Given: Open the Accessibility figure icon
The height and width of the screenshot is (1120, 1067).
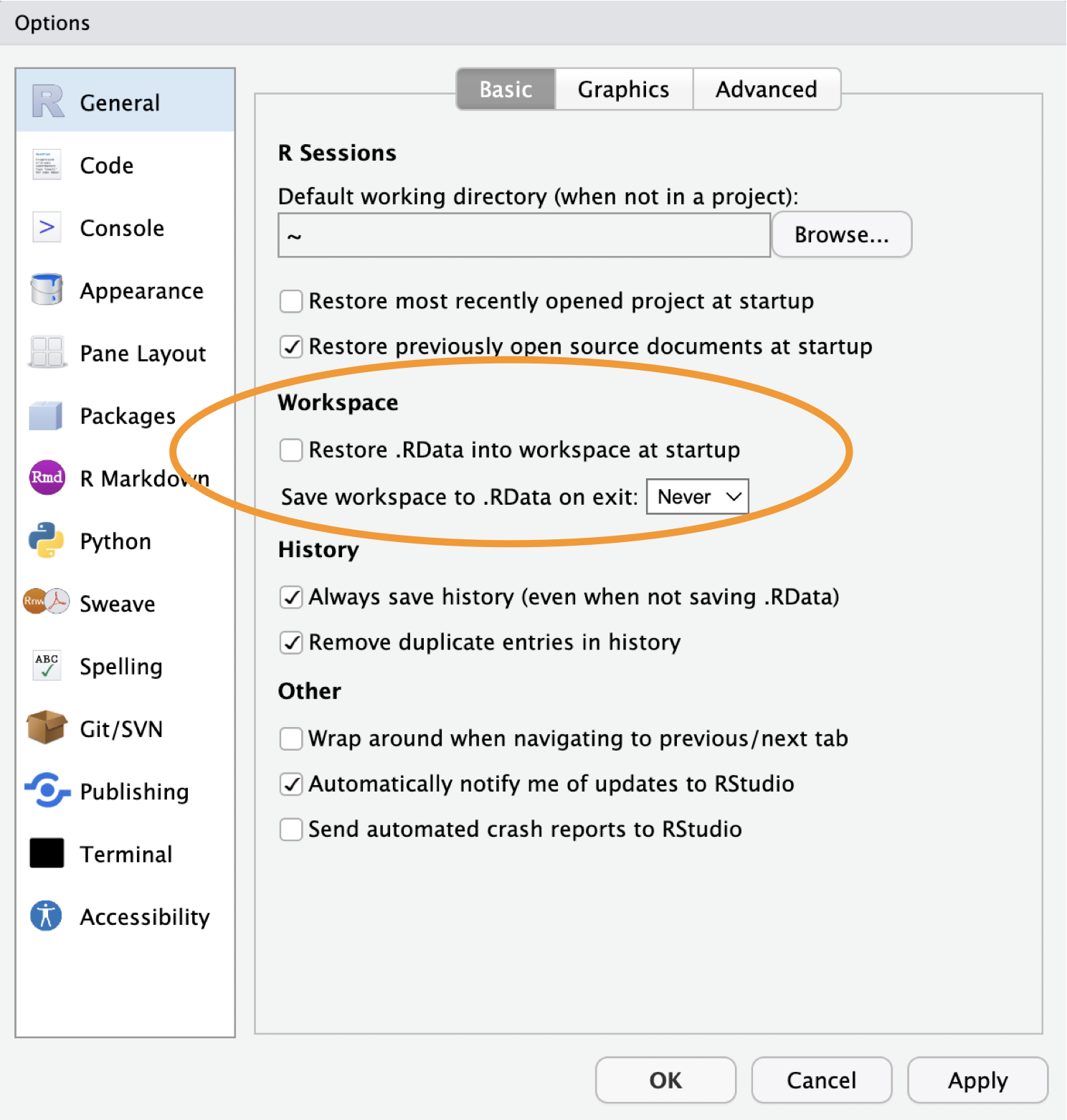Looking at the screenshot, I should click(47, 916).
